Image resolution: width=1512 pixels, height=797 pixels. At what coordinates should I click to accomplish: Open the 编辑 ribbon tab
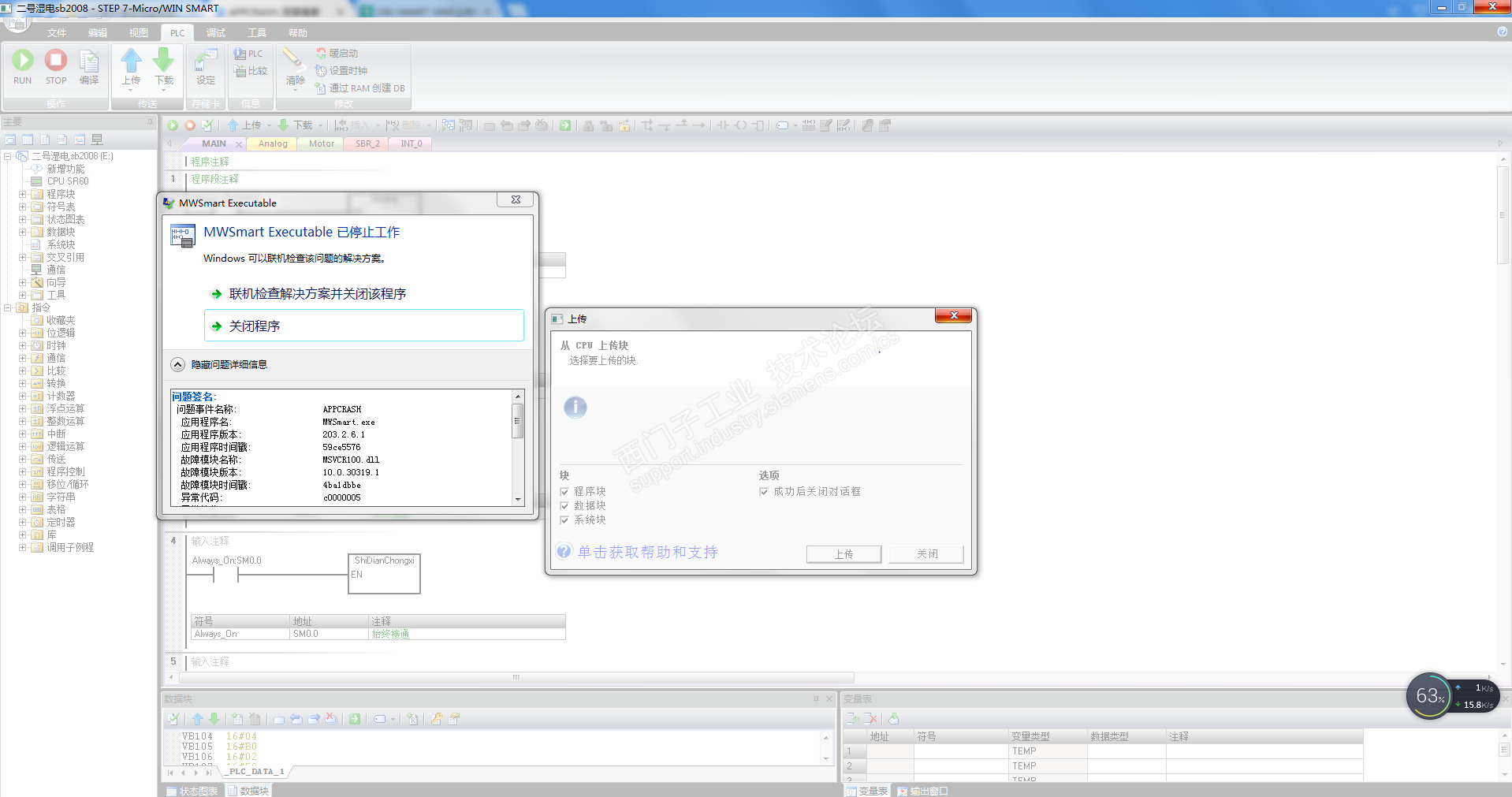[98, 33]
